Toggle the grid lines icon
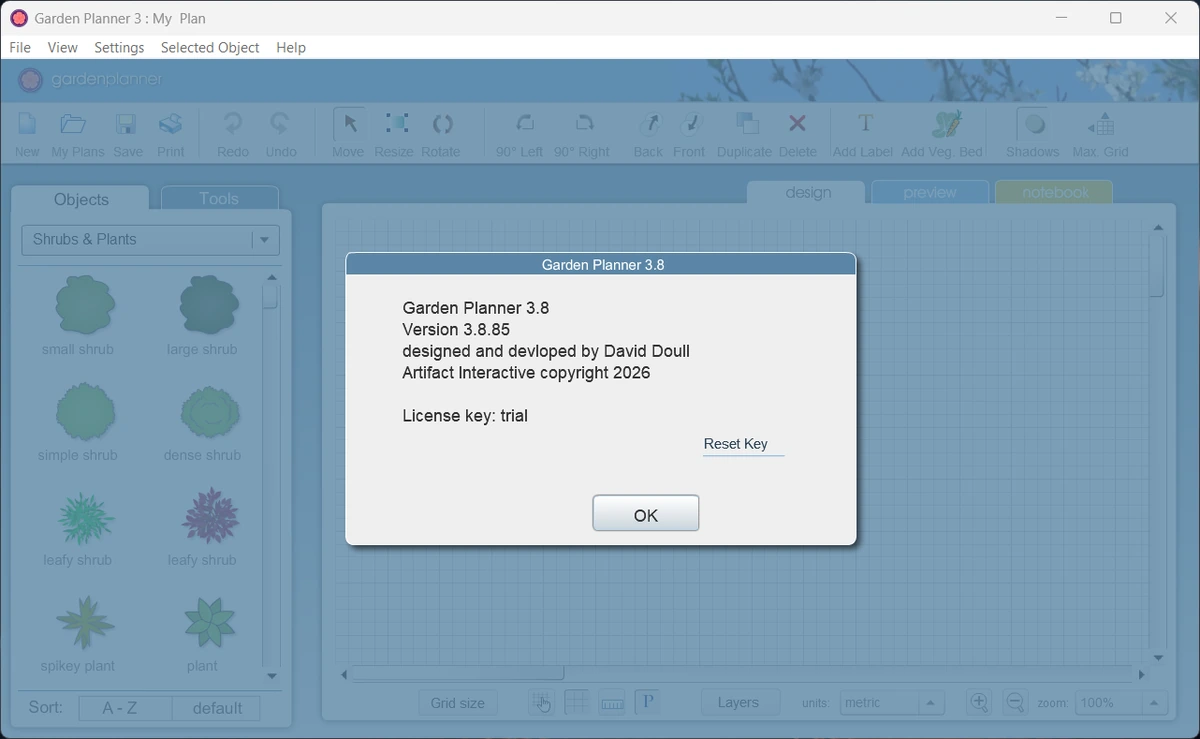 [x=577, y=703]
